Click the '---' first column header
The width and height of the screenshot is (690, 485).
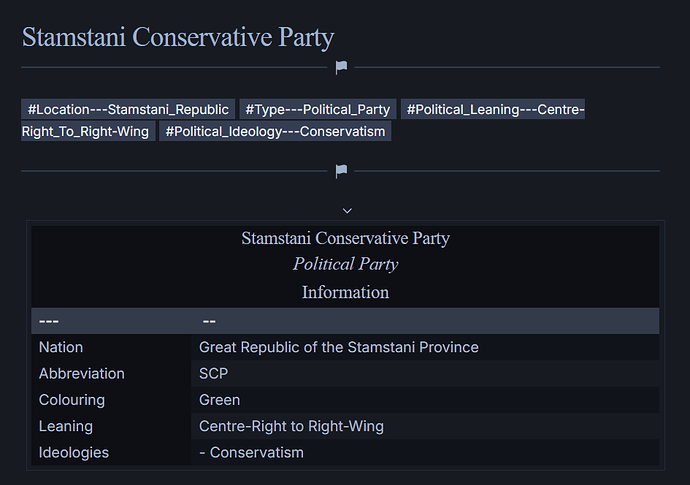[49, 321]
